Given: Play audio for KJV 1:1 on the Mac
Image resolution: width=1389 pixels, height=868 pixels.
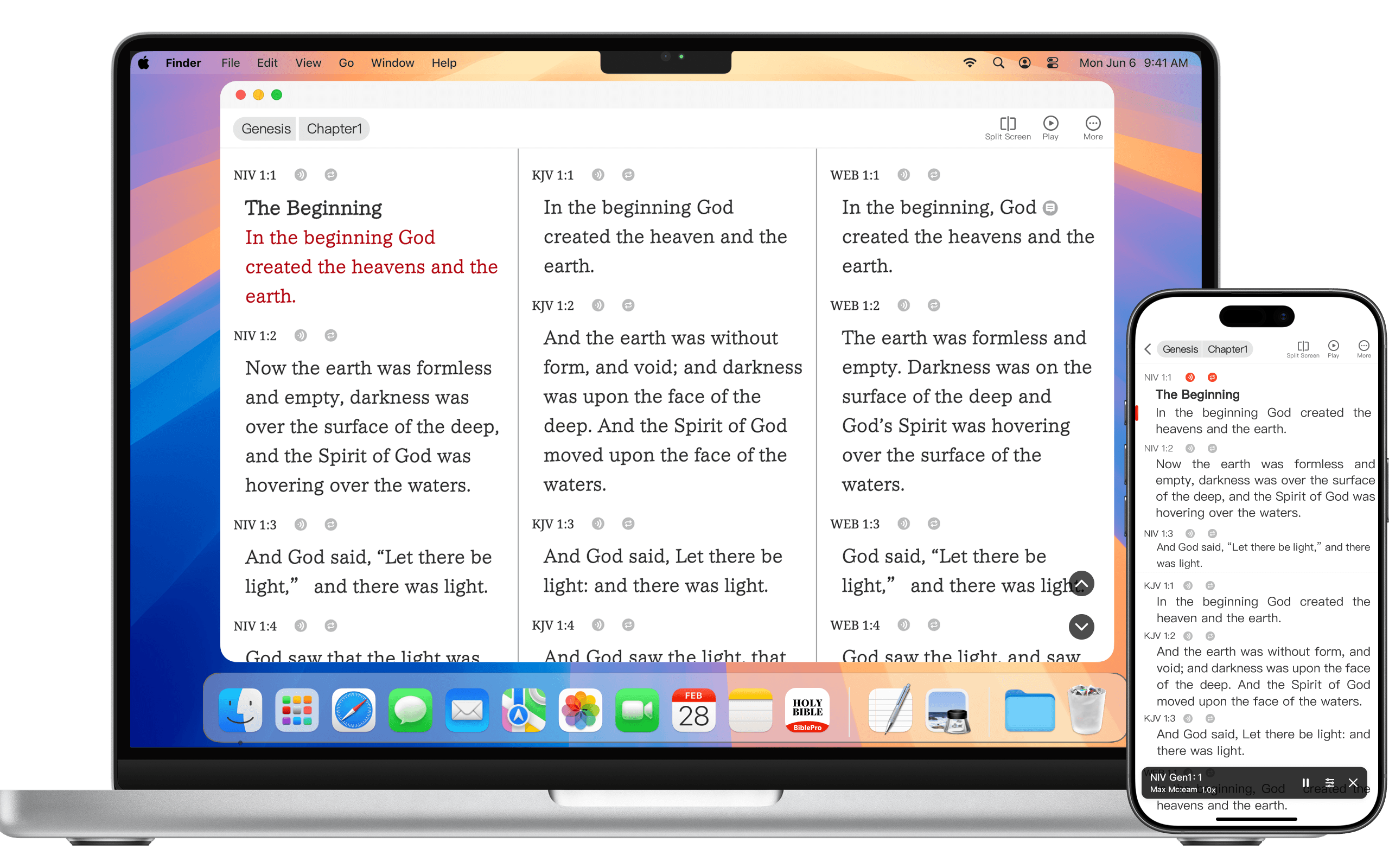Looking at the screenshot, I should click(598, 175).
